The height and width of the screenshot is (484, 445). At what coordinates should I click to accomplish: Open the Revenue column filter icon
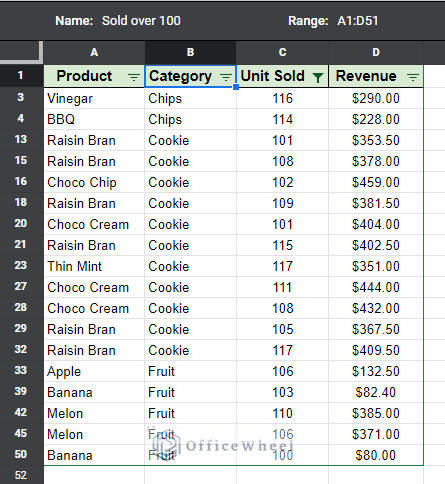tap(413, 77)
